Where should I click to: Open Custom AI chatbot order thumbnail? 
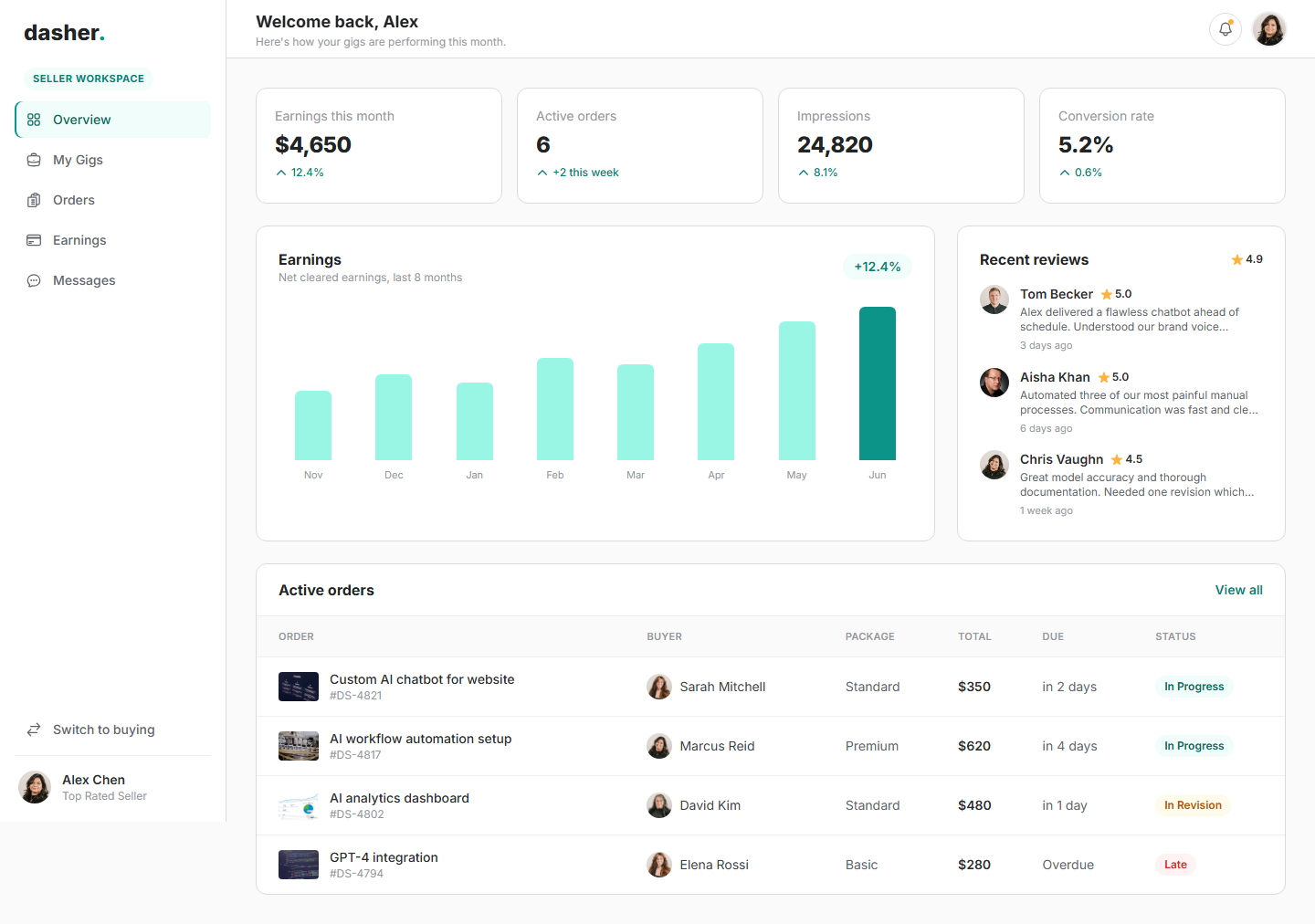pyautogui.click(x=299, y=687)
